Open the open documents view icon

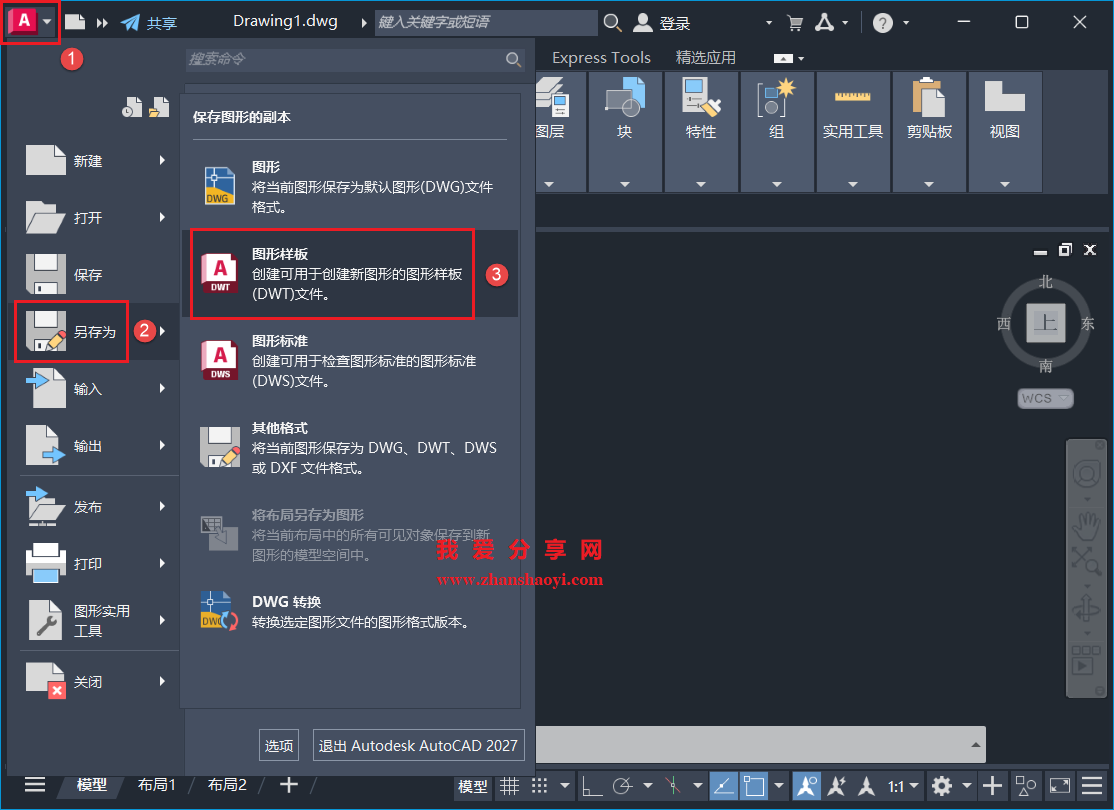pyautogui.click(x=159, y=107)
